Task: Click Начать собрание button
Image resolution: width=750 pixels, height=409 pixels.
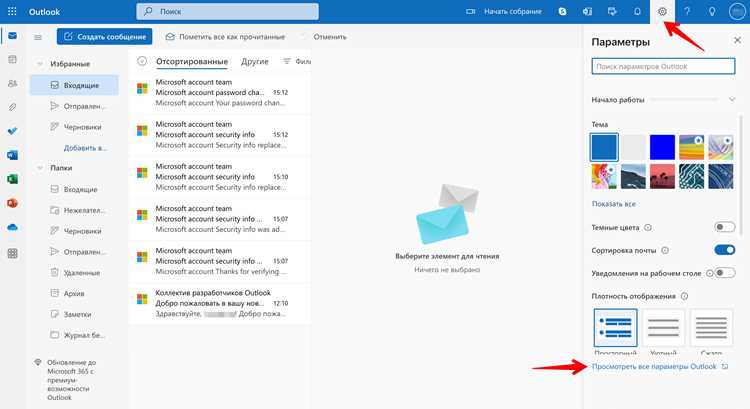Action: click(504, 11)
